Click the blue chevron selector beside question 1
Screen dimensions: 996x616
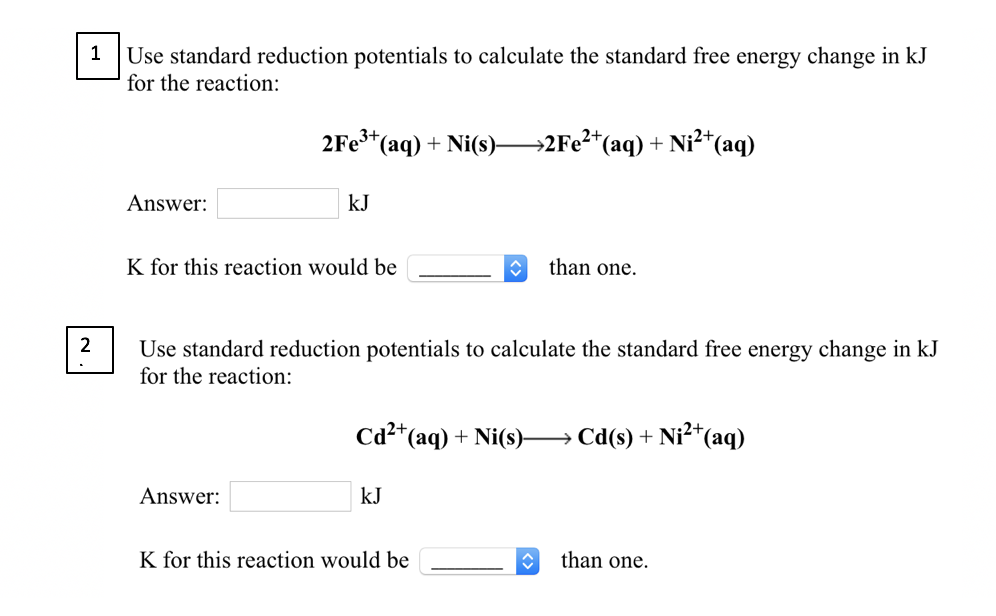(515, 267)
